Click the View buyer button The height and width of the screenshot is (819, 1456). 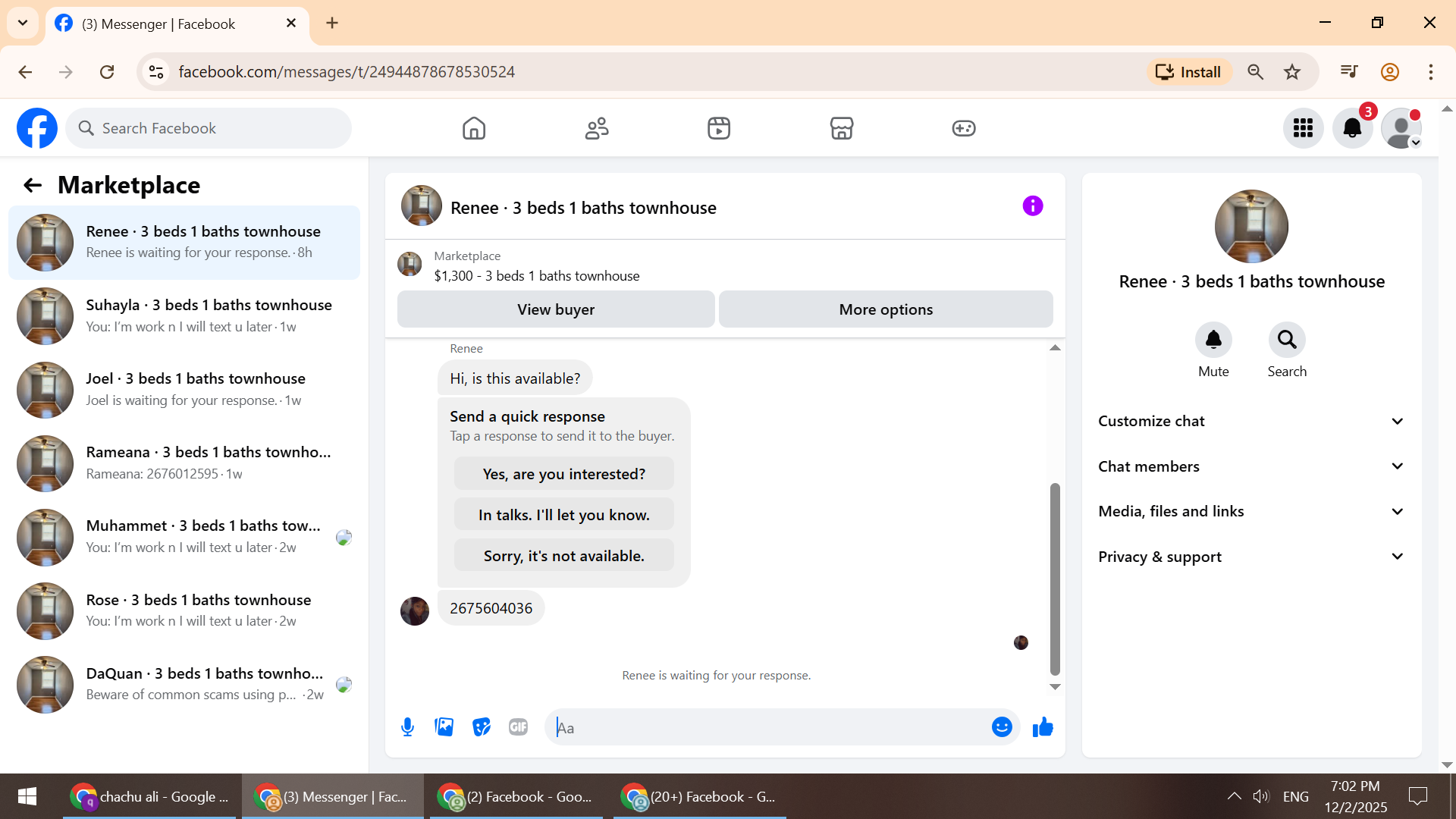pos(556,309)
